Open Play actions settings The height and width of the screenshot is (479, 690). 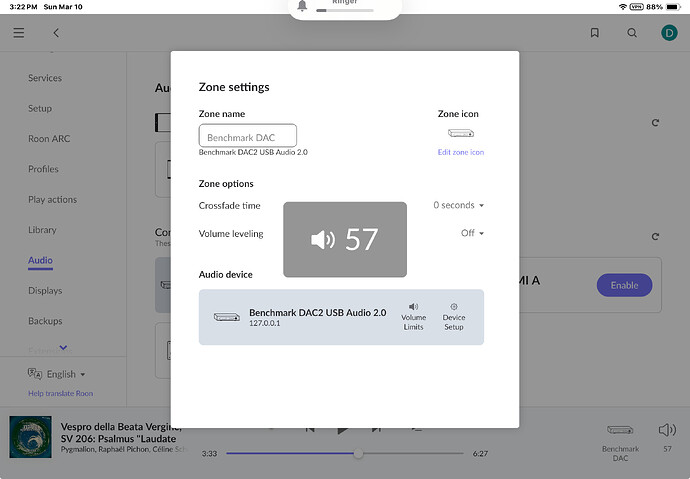[x=52, y=199]
